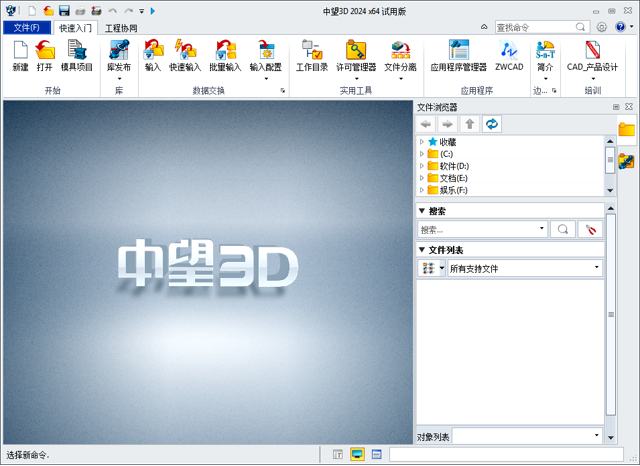Collapse the 文件列表 file list section
This screenshot has width=640, height=466.
(422, 250)
